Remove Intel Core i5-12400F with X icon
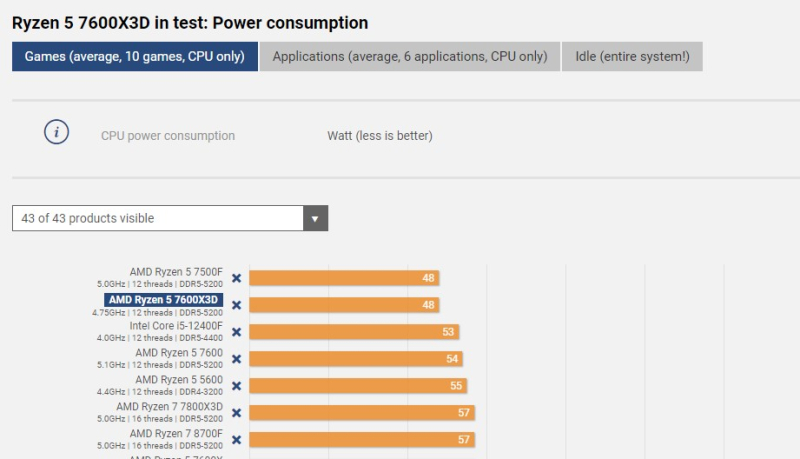Screen dimensions: 800x459 [x=236, y=332]
